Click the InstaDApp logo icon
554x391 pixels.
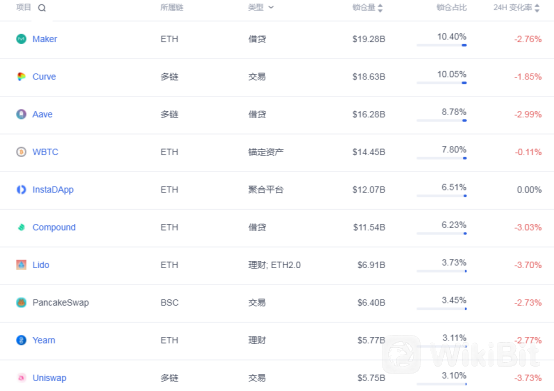pos(21,190)
